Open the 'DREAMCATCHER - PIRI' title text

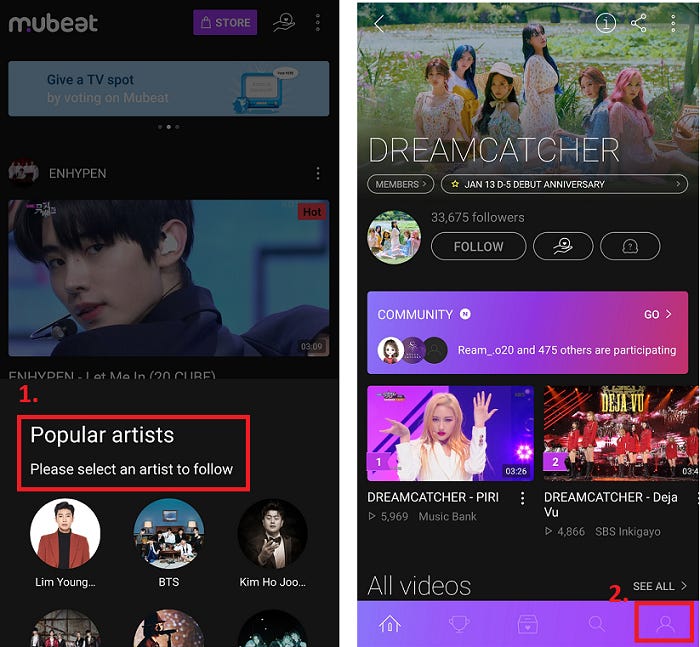pyautogui.click(x=433, y=497)
